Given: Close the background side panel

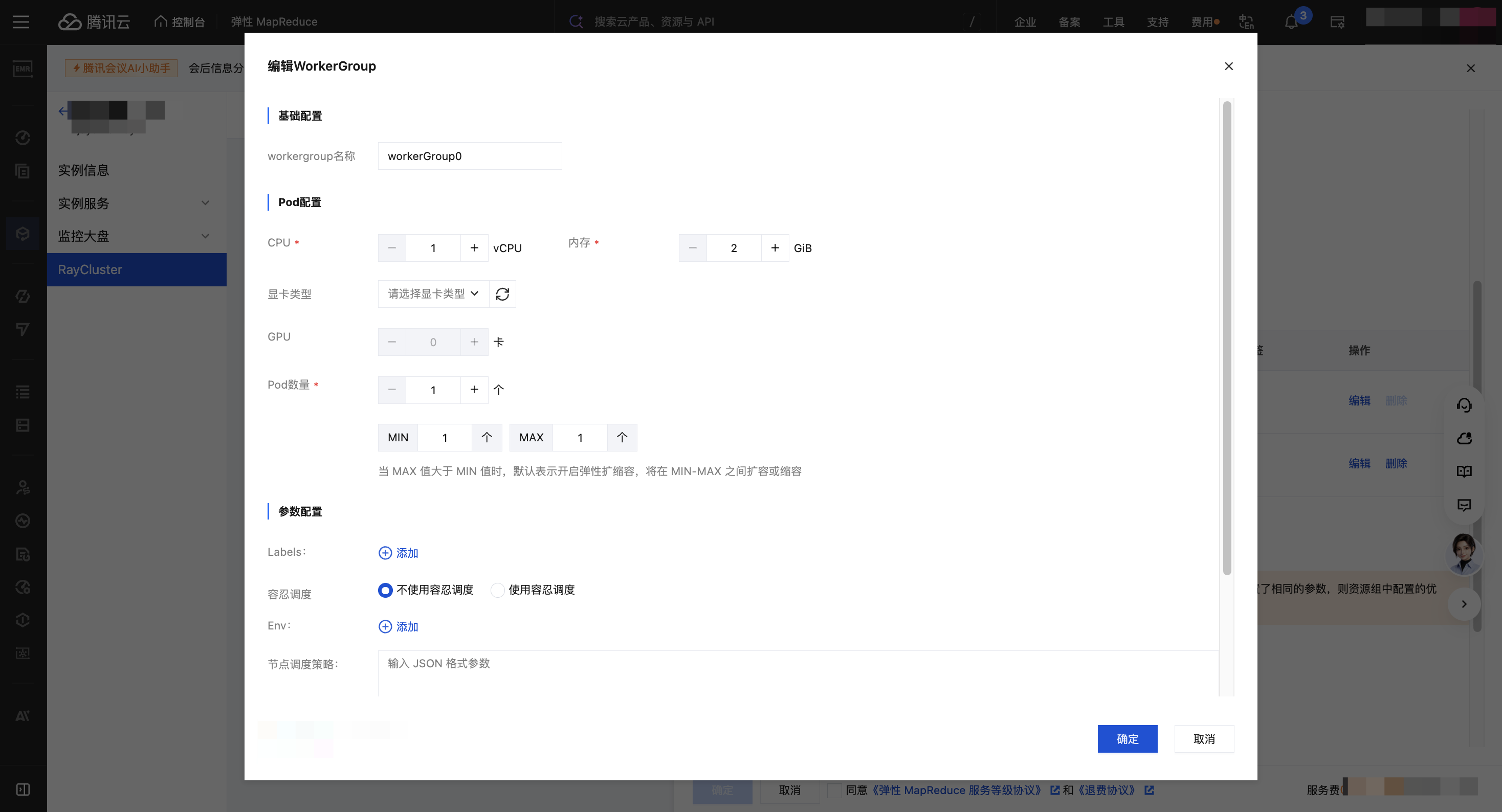Looking at the screenshot, I should 1470,68.
